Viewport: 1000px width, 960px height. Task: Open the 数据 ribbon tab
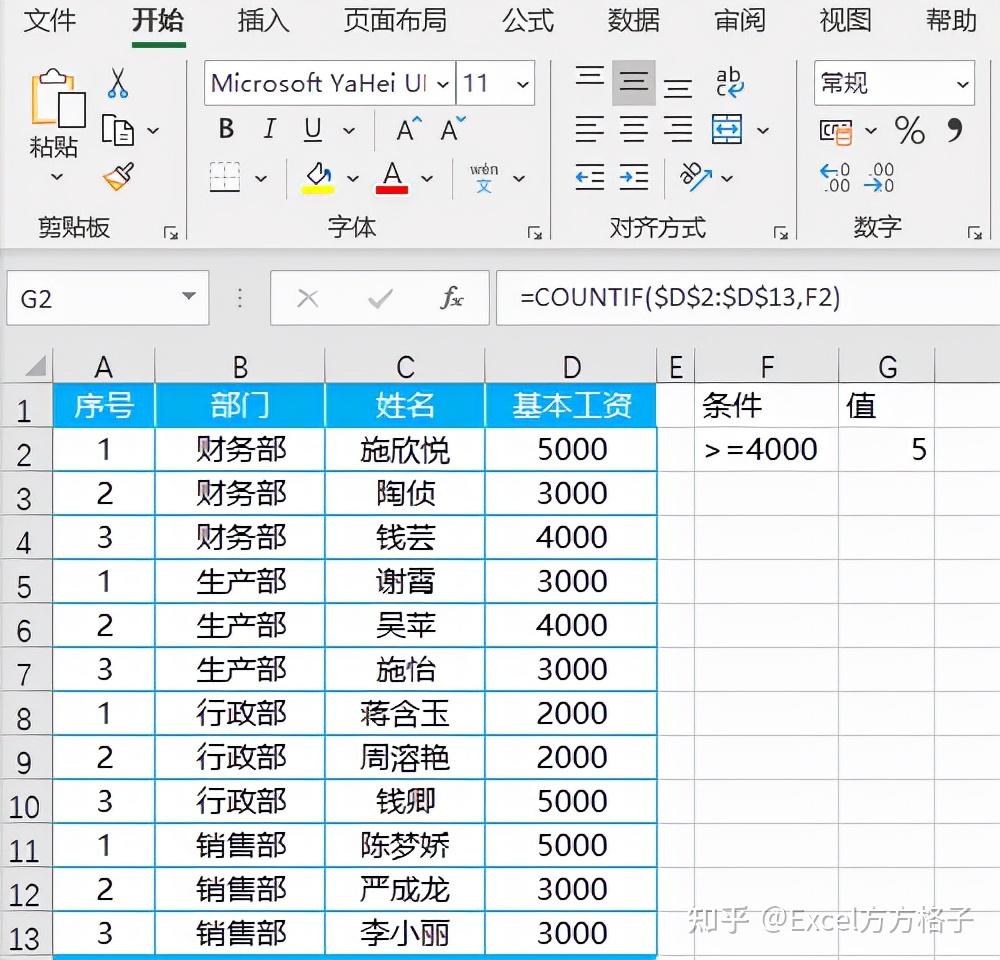tap(633, 22)
